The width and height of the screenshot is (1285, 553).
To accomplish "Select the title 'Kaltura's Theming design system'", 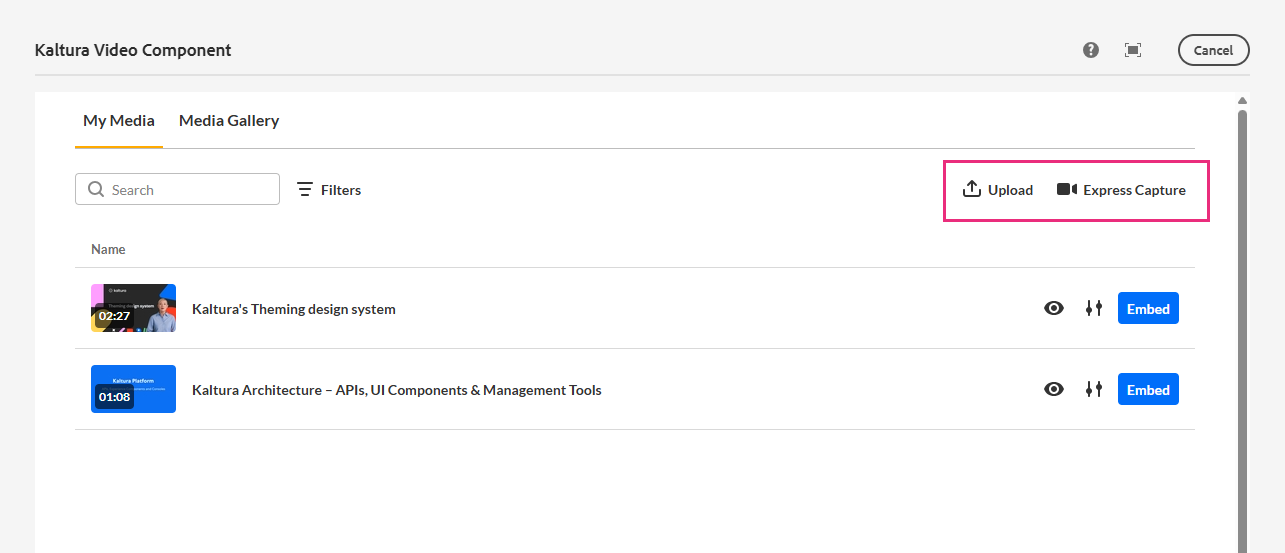I will pyautogui.click(x=294, y=309).
